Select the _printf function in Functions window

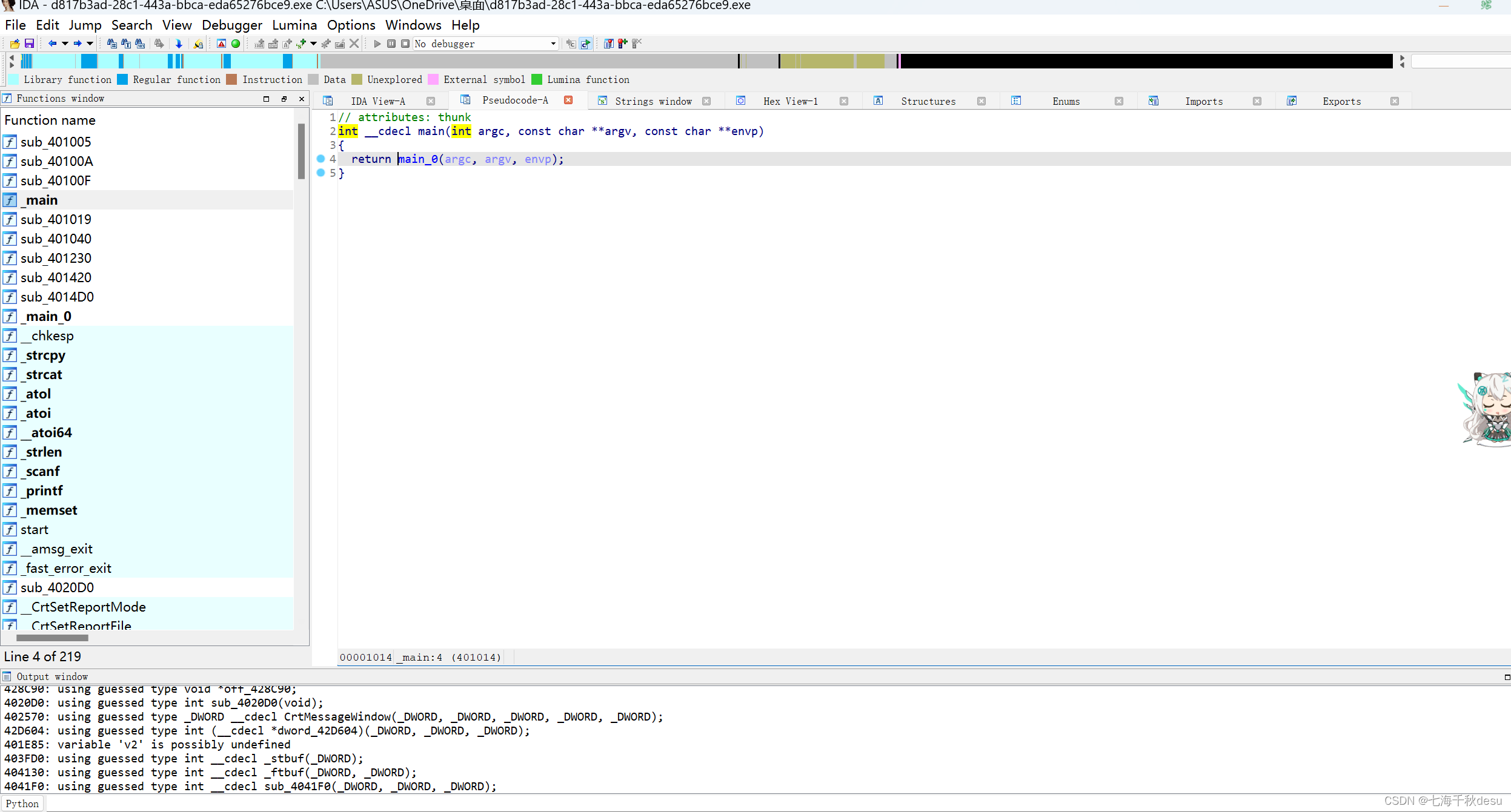(x=42, y=490)
